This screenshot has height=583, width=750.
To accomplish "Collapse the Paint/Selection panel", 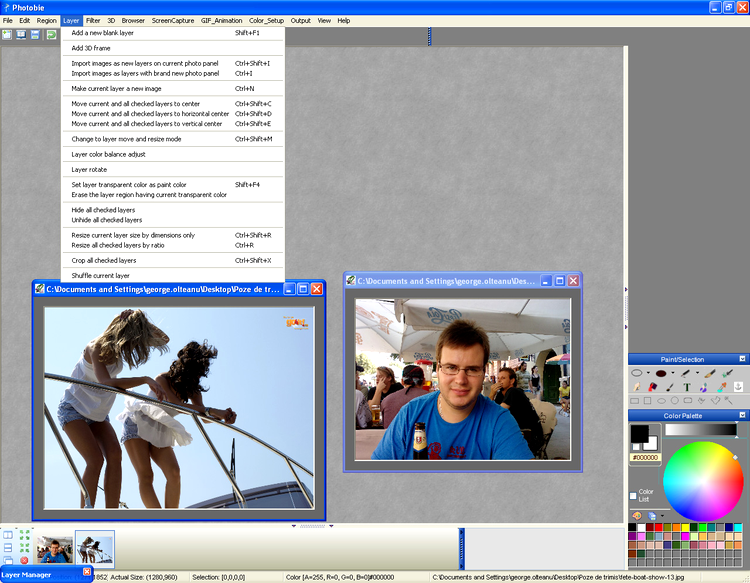I will (742, 359).
